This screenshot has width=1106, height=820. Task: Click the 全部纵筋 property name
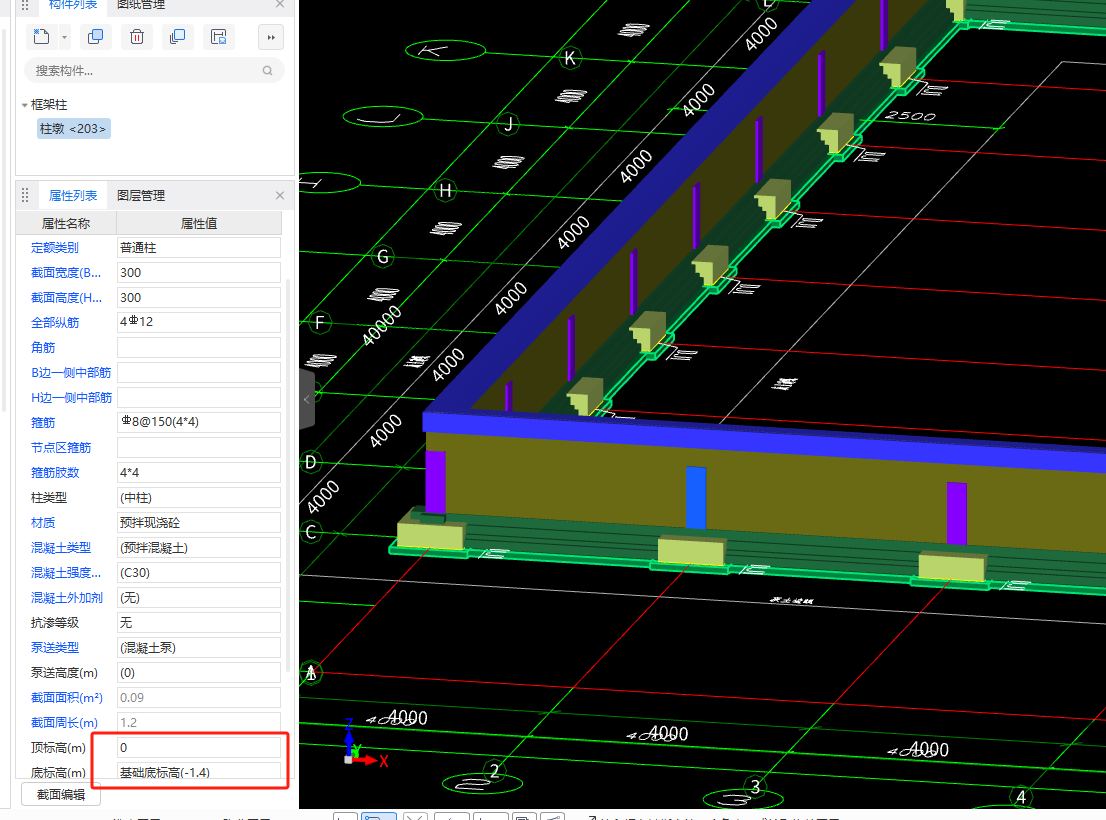(55, 322)
